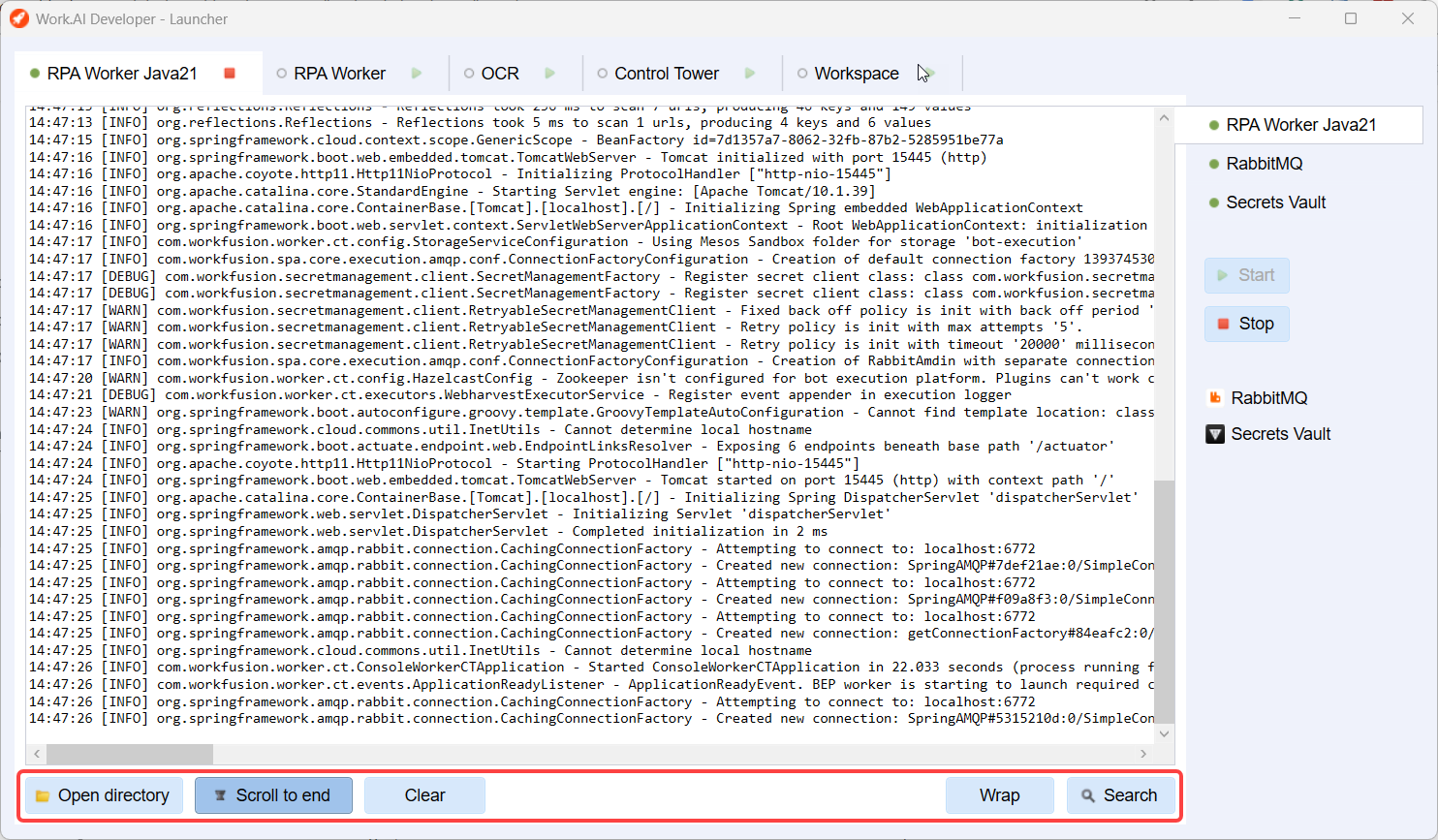Screen dimensions: 1438x840
Task: Click the magnifier icon in Search button
Action: click(x=1088, y=795)
